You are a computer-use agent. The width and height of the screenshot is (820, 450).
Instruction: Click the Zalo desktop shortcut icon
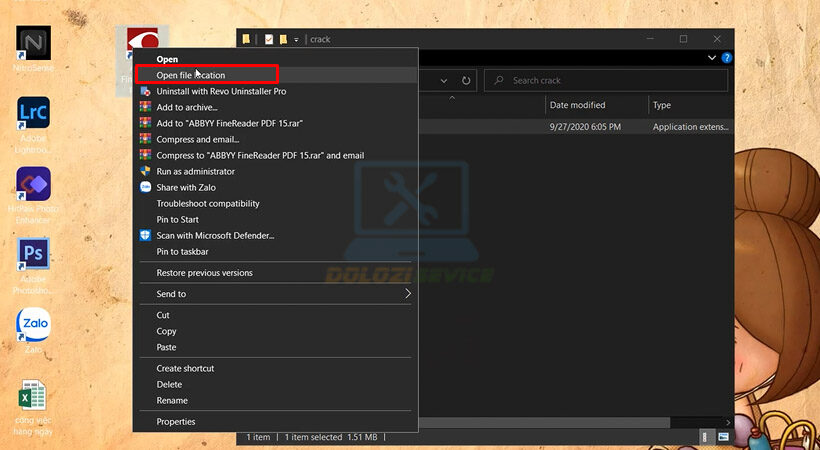[33, 325]
